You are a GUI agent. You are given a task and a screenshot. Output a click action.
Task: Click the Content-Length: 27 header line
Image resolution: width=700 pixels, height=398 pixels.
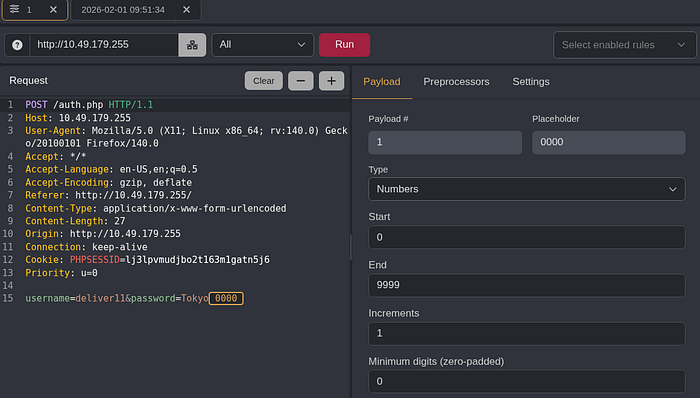click(75, 221)
